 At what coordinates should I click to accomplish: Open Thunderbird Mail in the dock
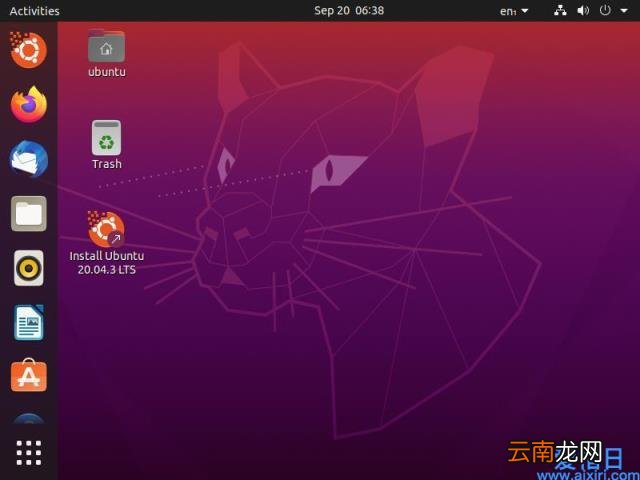point(29,159)
